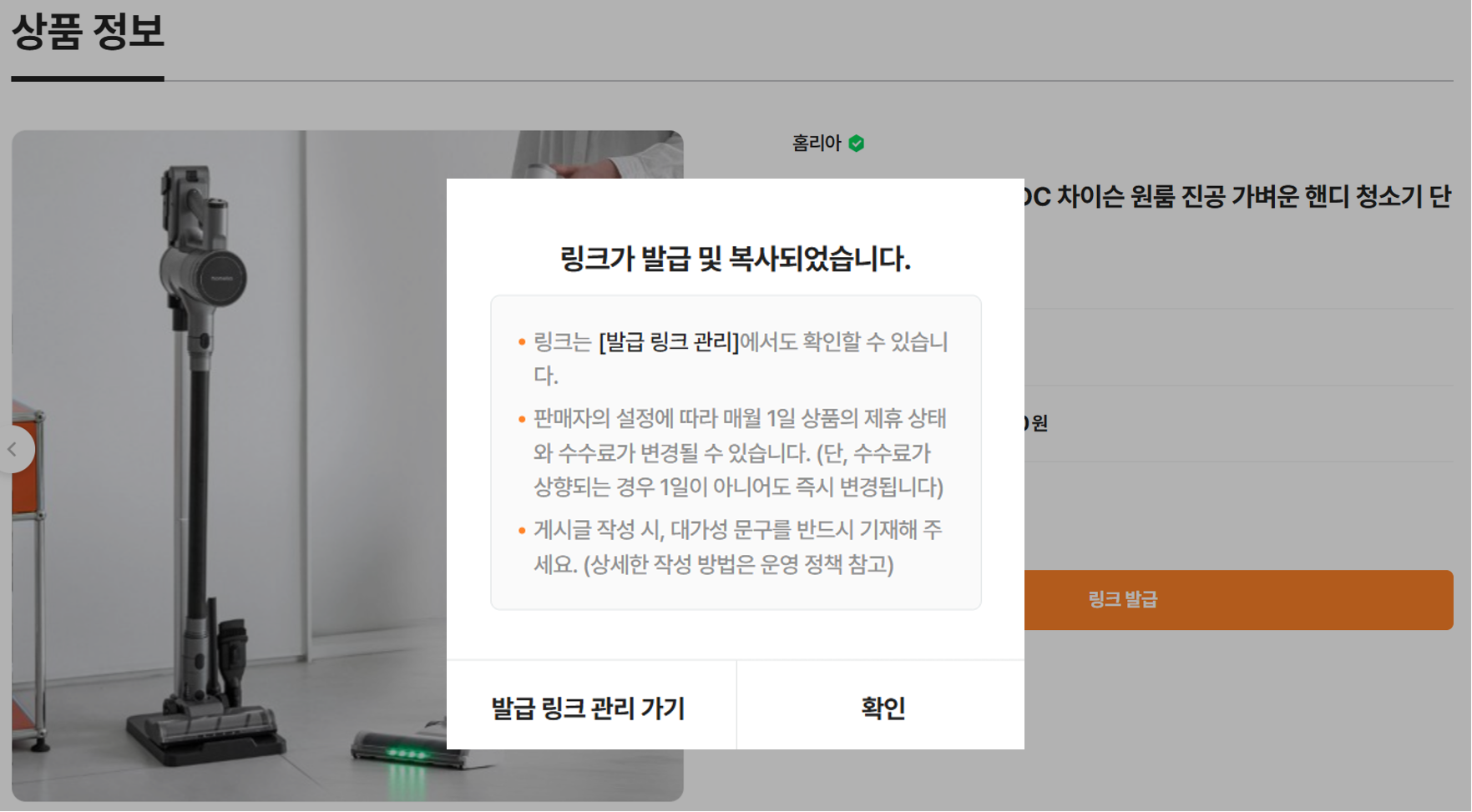Screen dimensions: 1472x812
Task: Click the notice about 대가성 문구 기재
Action: pyautogui.click(x=737, y=547)
